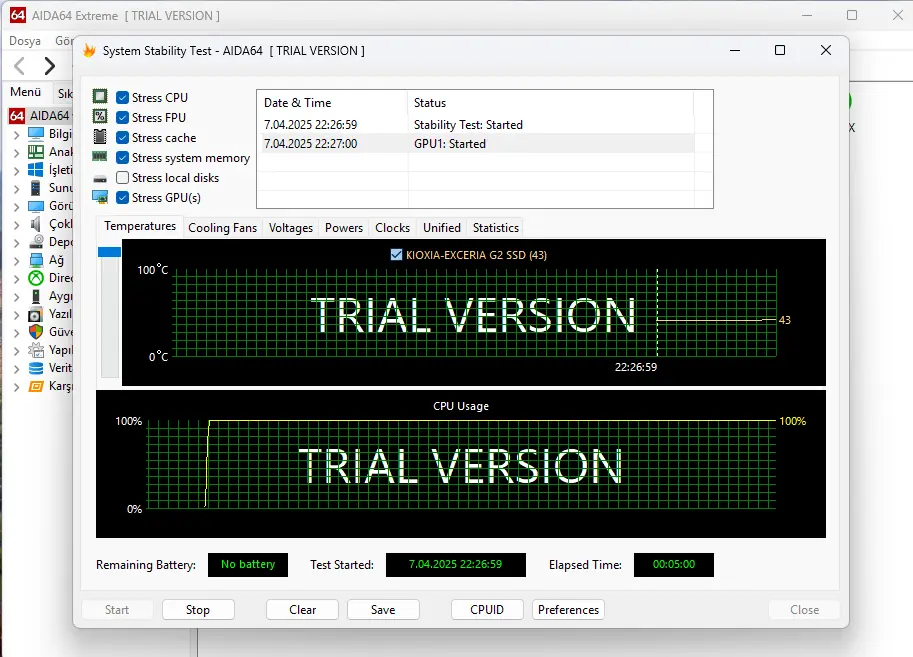The height and width of the screenshot is (657, 913).
Task: Select the Menü panel tab in main window
Action: 26,92
